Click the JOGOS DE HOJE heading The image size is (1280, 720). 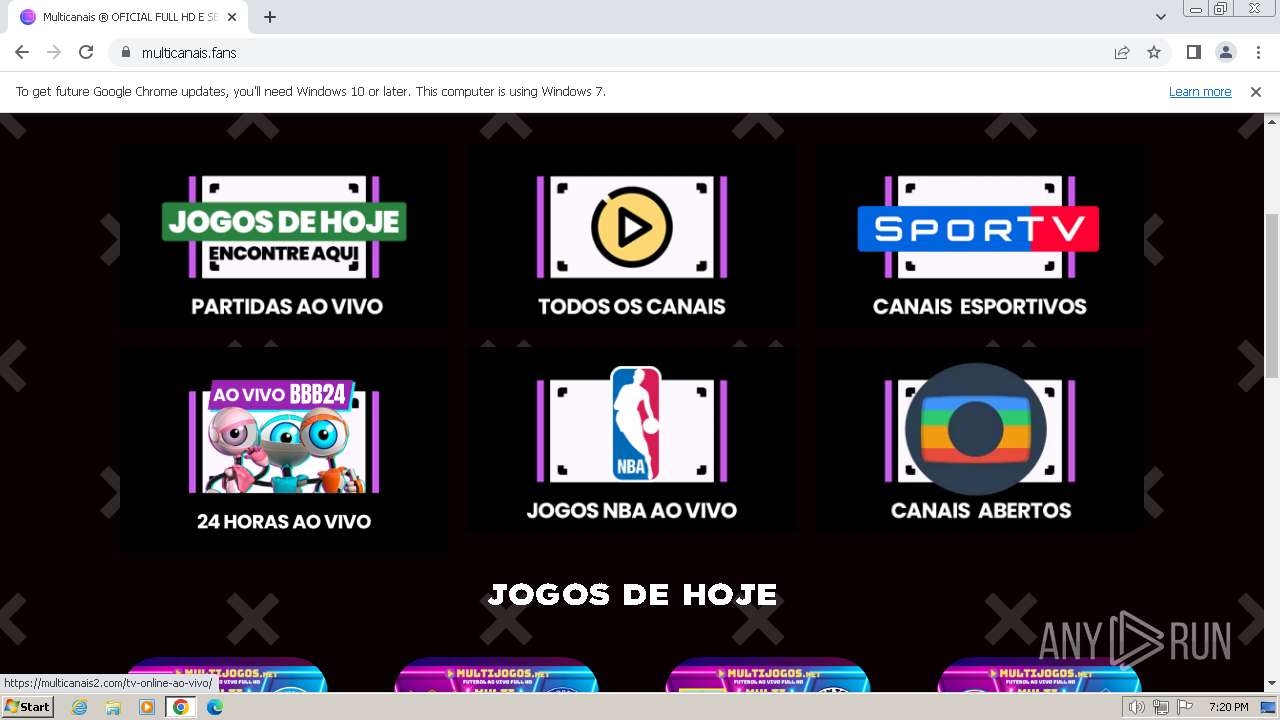(632, 594)
